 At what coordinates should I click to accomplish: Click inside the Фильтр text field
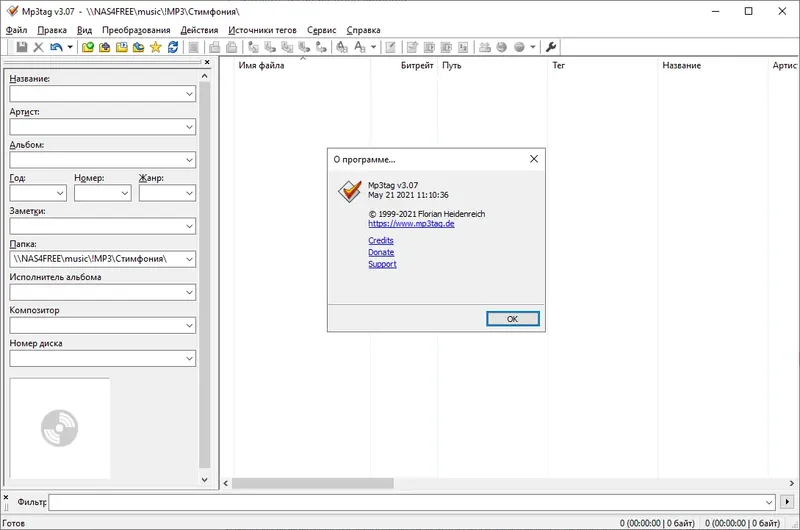click(x=406, y=502)
